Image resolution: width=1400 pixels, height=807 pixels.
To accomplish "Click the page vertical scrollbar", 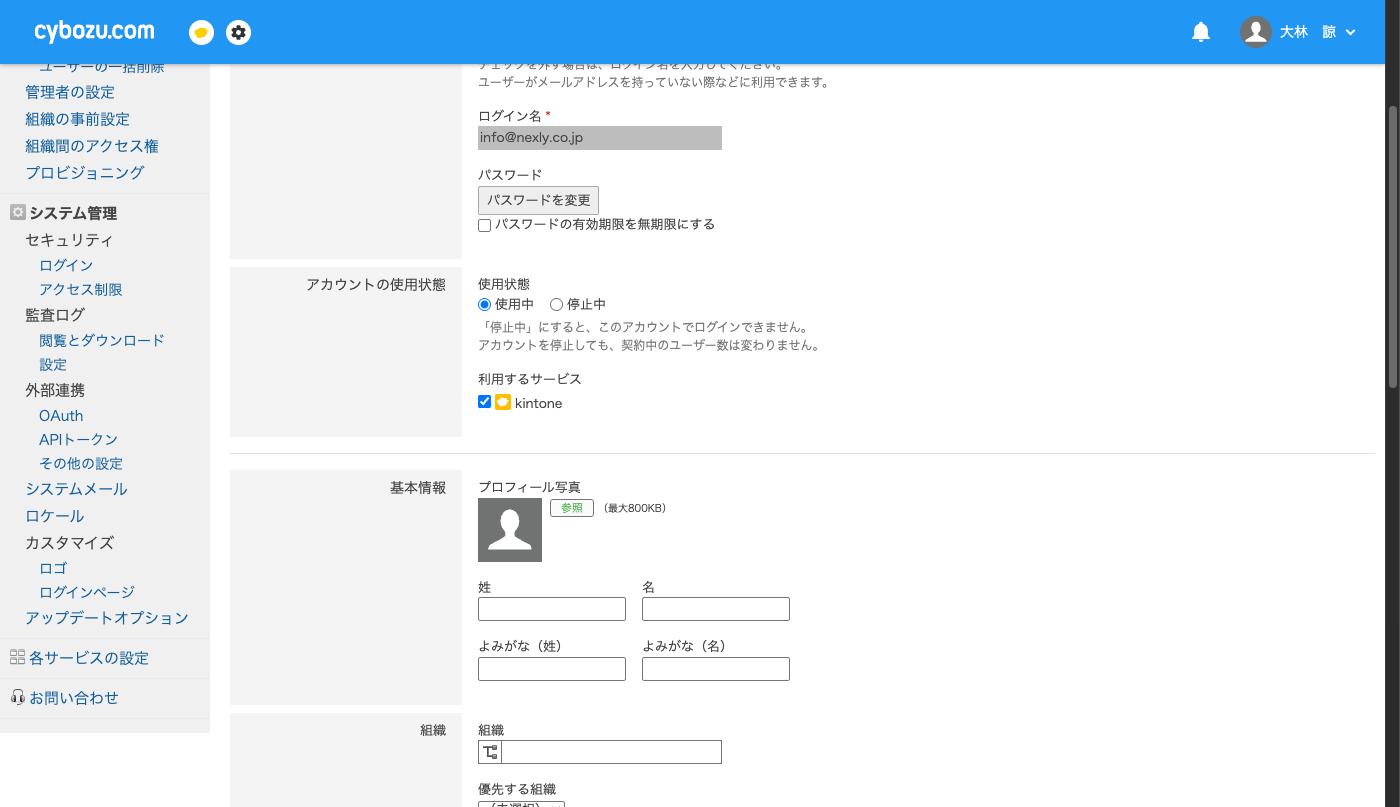I will tap(1393, 245).
